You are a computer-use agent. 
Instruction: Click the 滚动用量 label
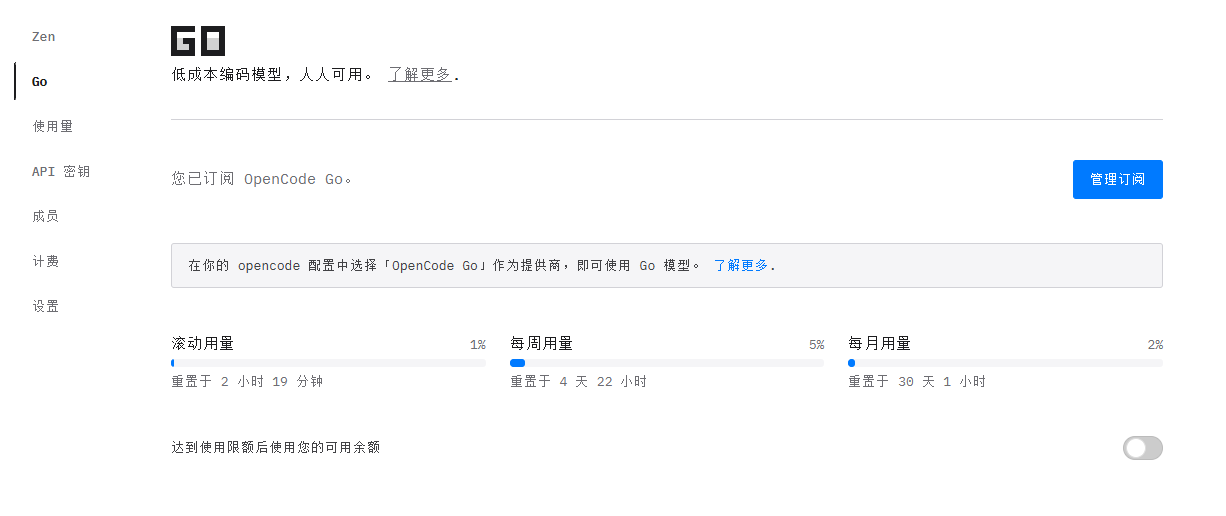[203, 344]
